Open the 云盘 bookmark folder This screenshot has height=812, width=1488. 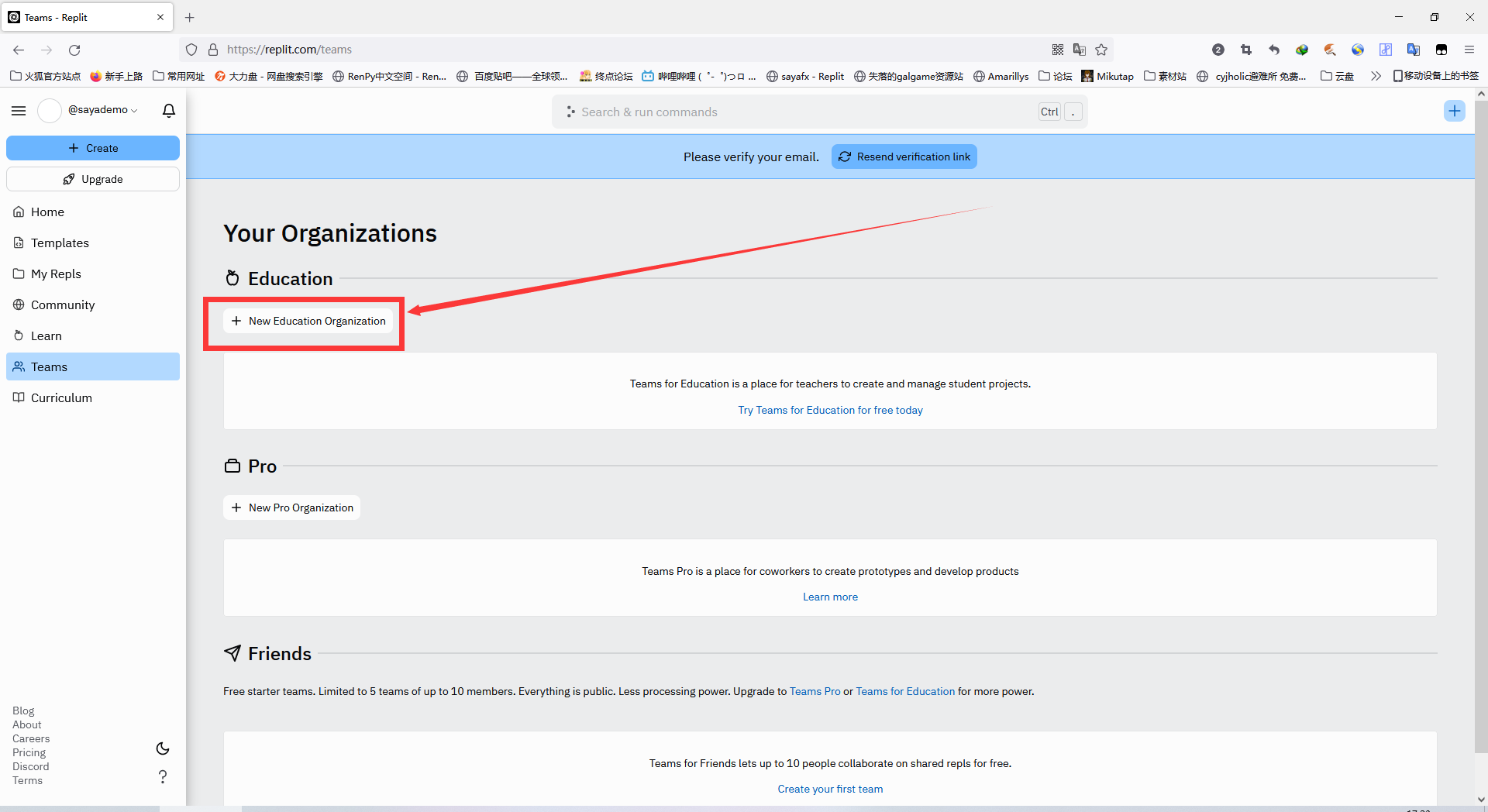pos(1338,76)
